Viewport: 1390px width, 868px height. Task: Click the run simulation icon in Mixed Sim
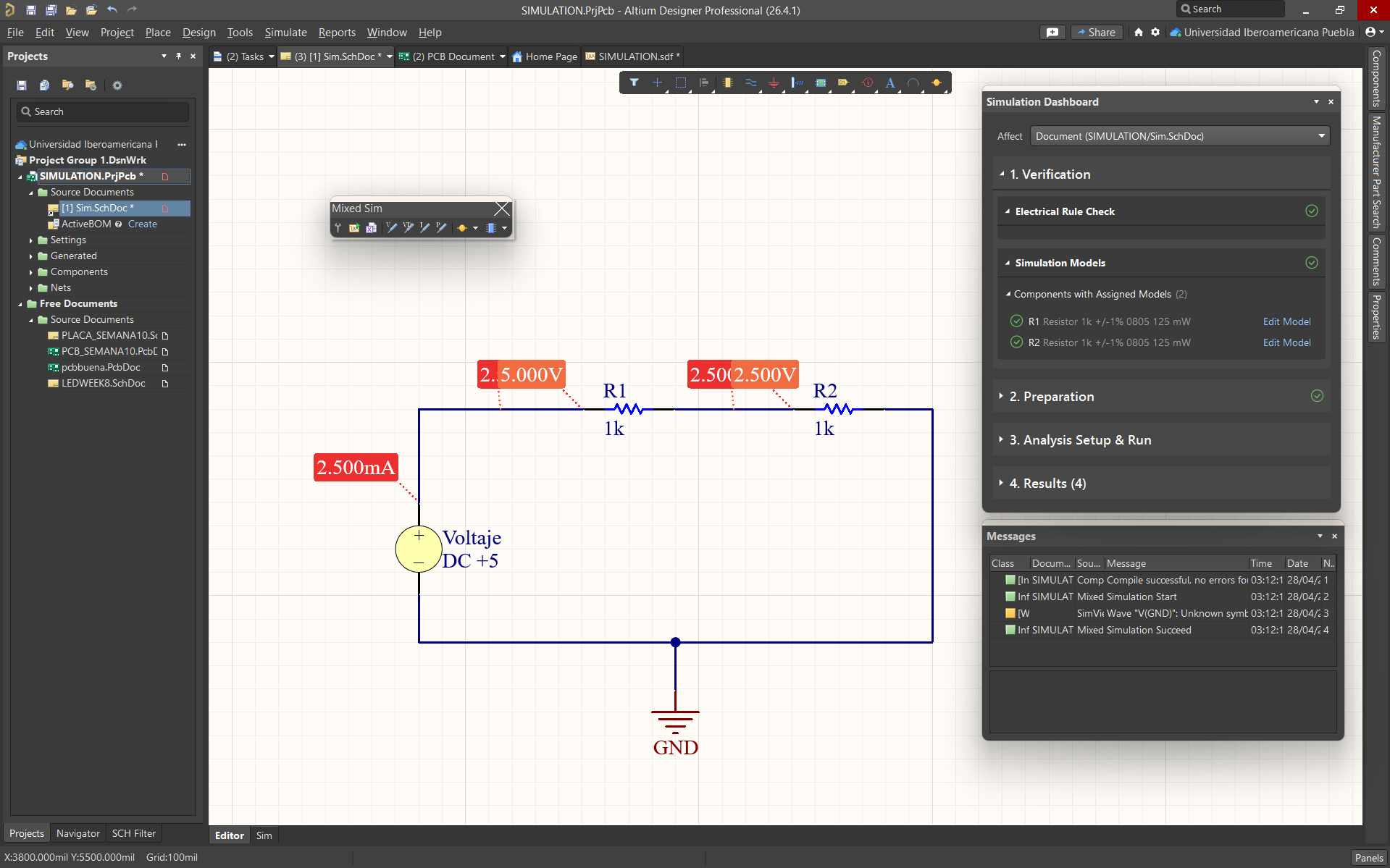coord(354,227)
